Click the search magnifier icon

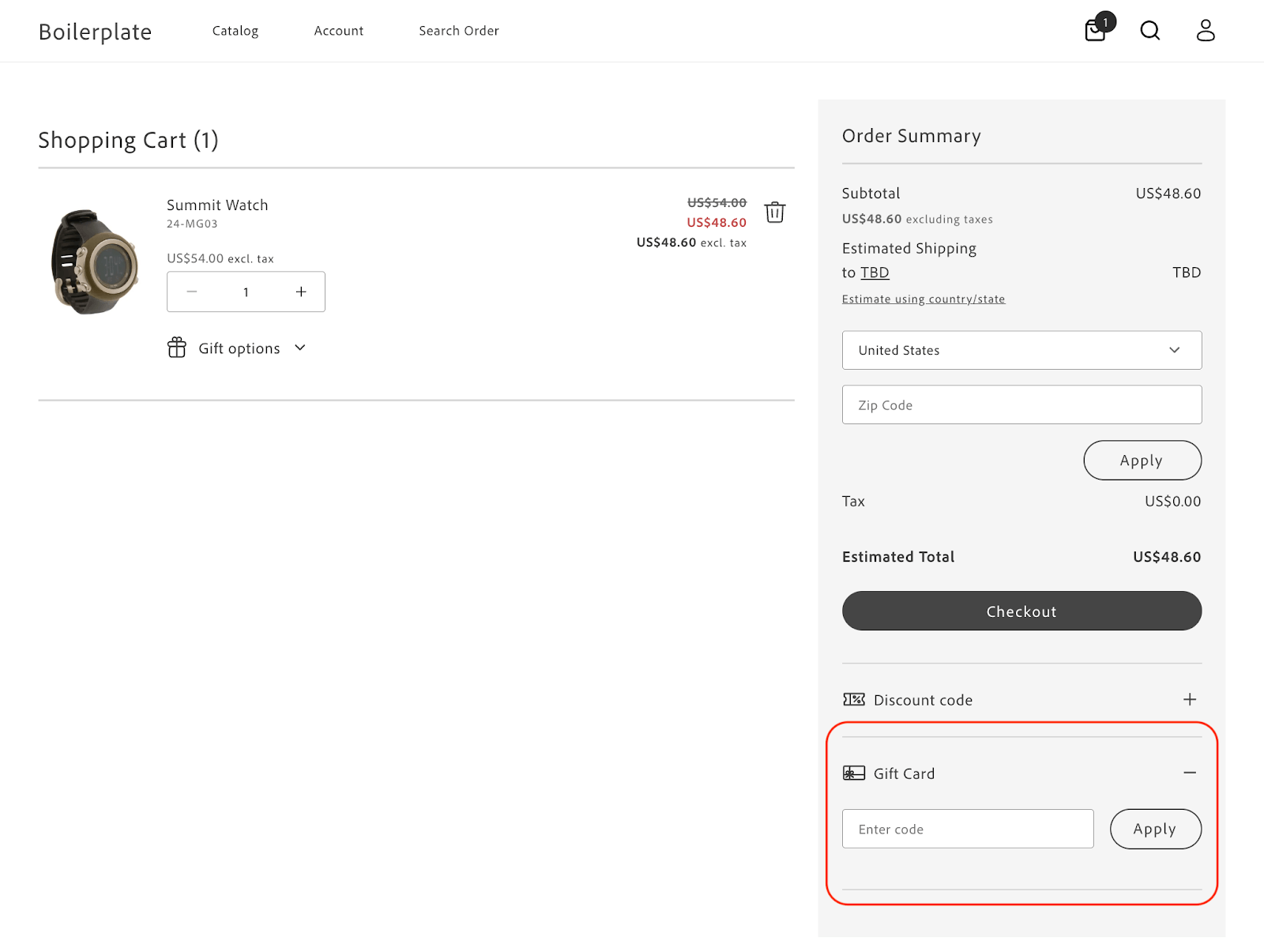point(1150,31)
